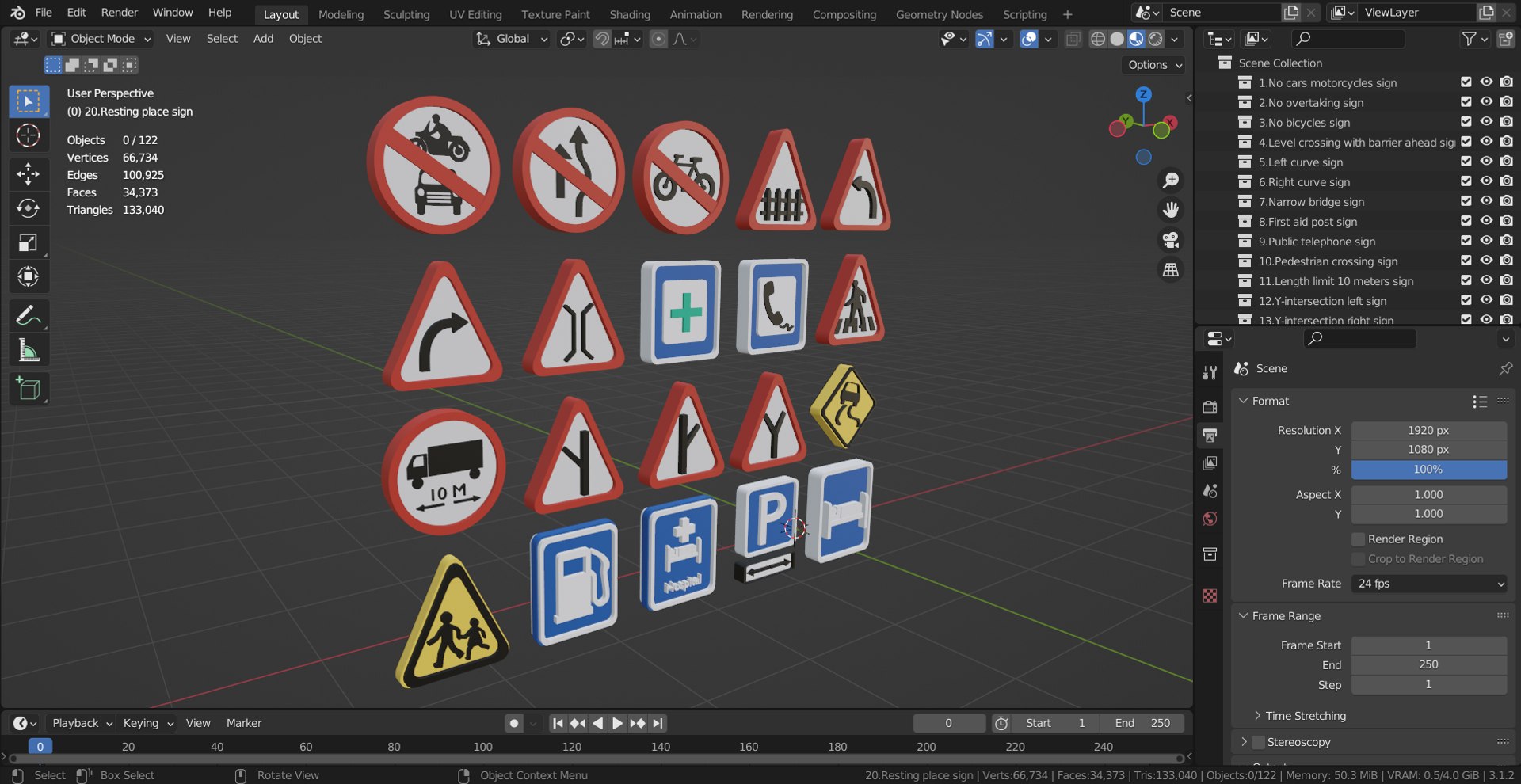Click the current frame field showing 0

[949, 723]
